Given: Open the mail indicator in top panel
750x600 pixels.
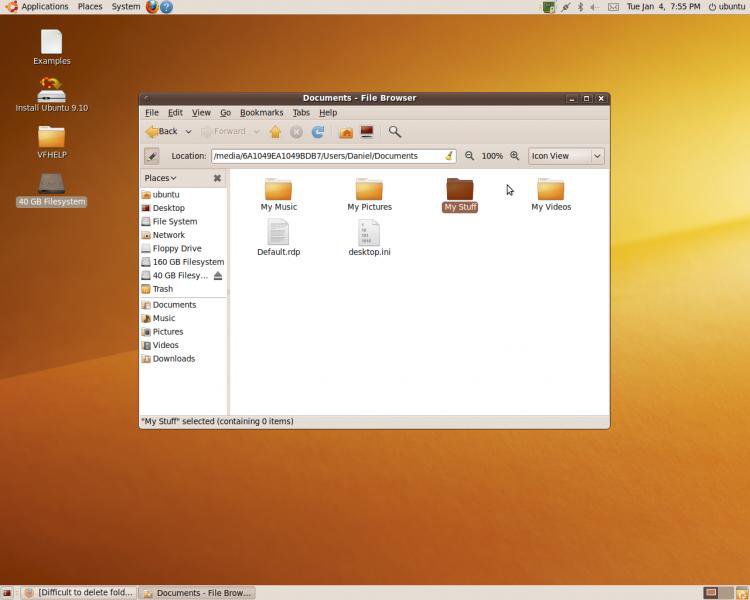Looking at the screenshot, I should point(613,7).
